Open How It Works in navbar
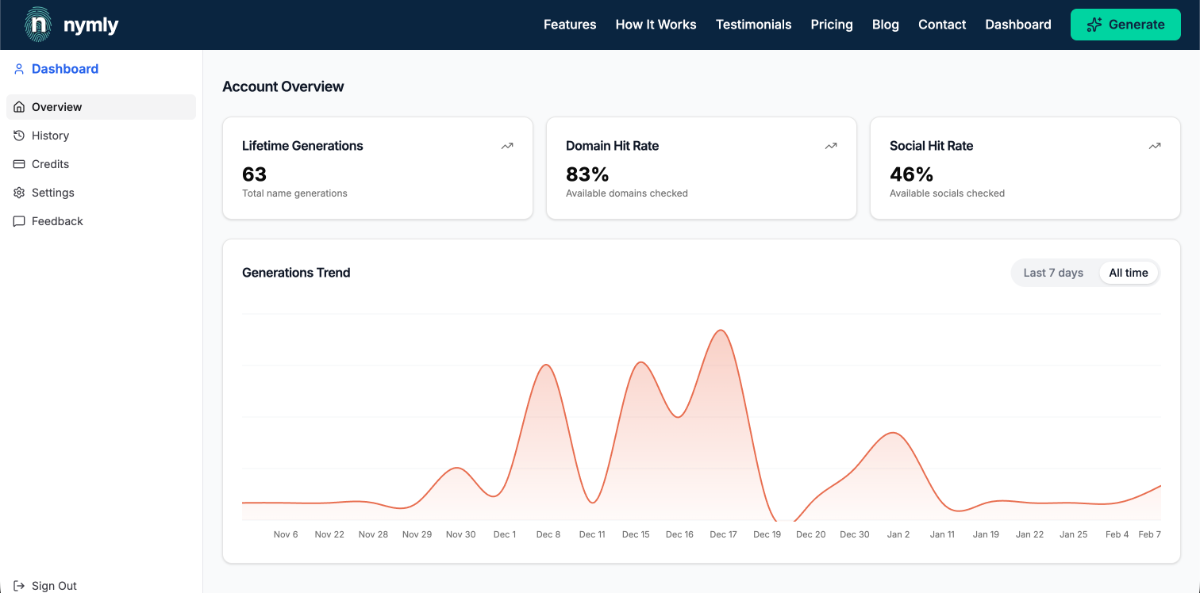This screenshot has width=1200, height=593. 655,24
